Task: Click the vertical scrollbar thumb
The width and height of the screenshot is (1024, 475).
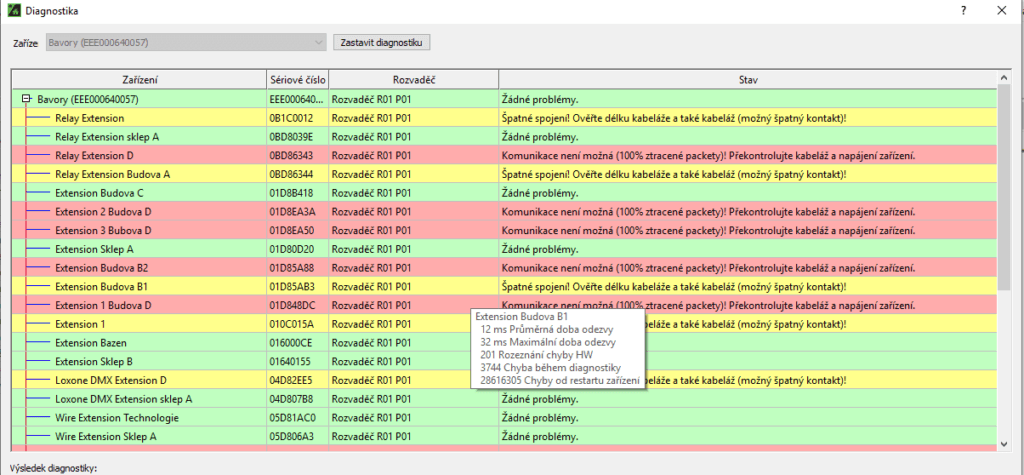Action: pyautogui.click(x=1004, y=188)
